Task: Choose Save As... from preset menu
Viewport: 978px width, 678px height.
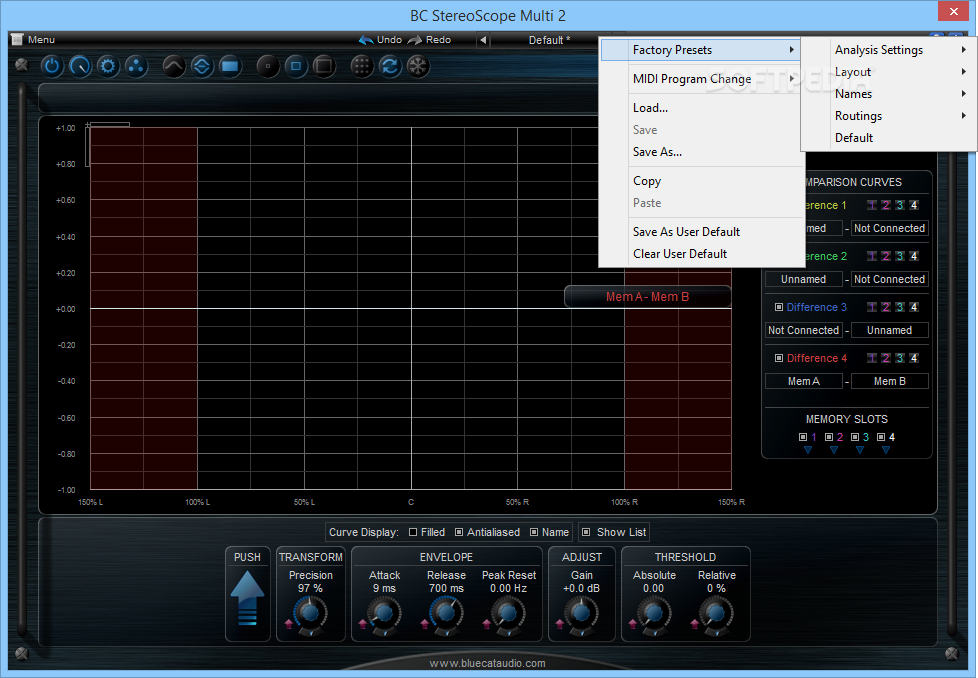Action: coord(701,152)
